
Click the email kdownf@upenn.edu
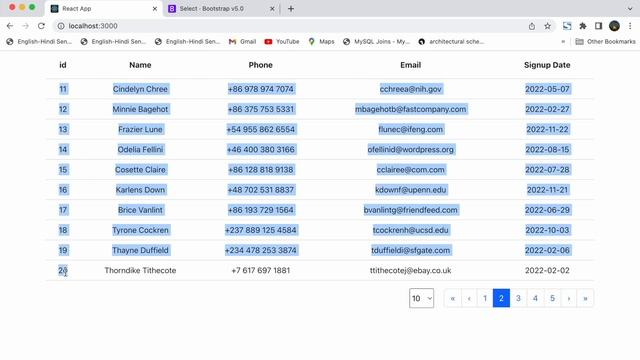tap(411, 190)
